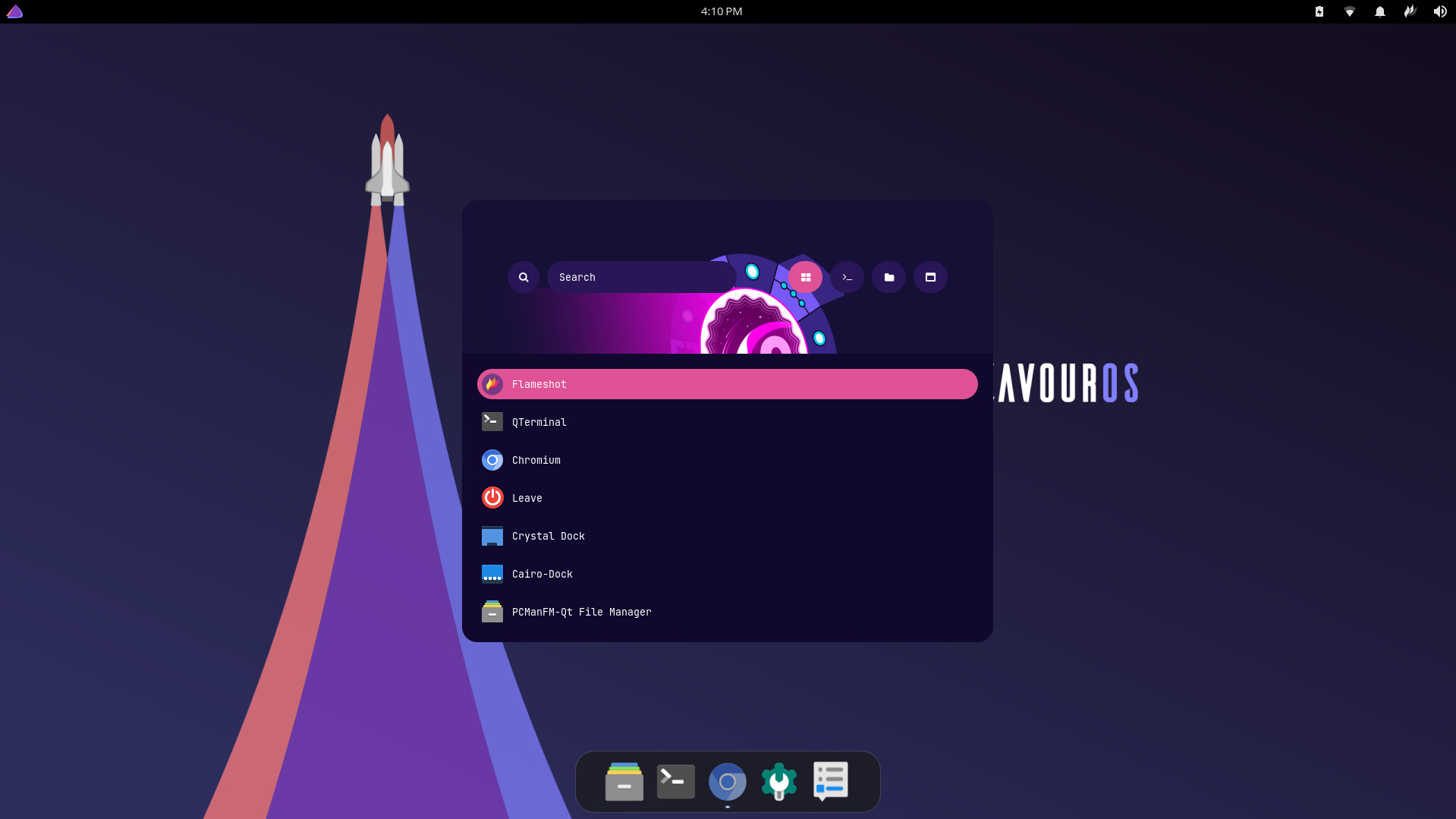Open the volume control in top bar
The width and height of the screenshot is (1456, 819).
click(1439, 11)
